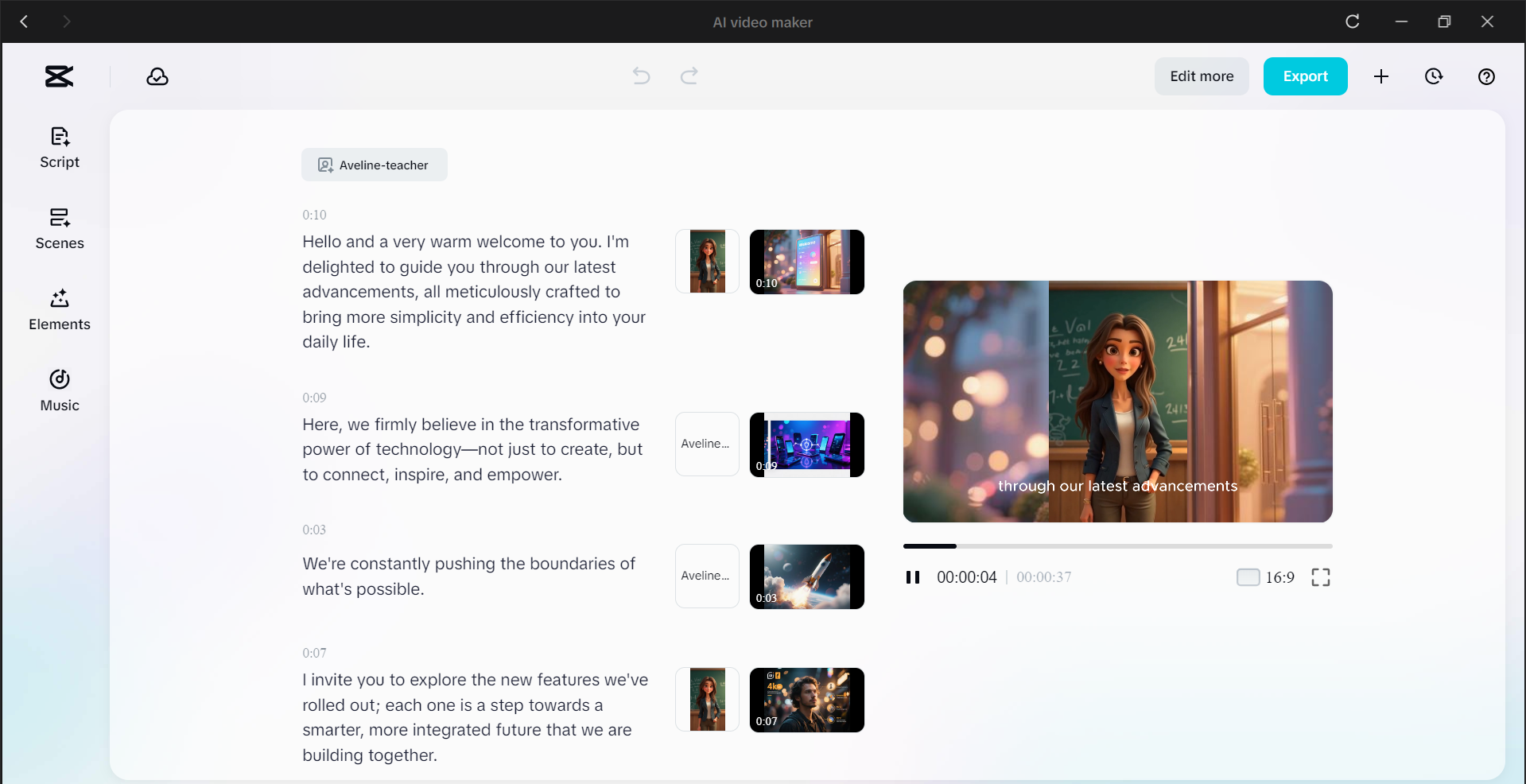Enter fullscreen preview mode

[1320, 577]
